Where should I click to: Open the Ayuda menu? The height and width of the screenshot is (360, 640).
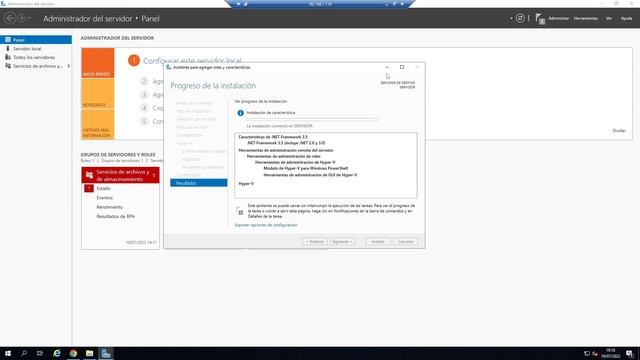pos(626,18)
